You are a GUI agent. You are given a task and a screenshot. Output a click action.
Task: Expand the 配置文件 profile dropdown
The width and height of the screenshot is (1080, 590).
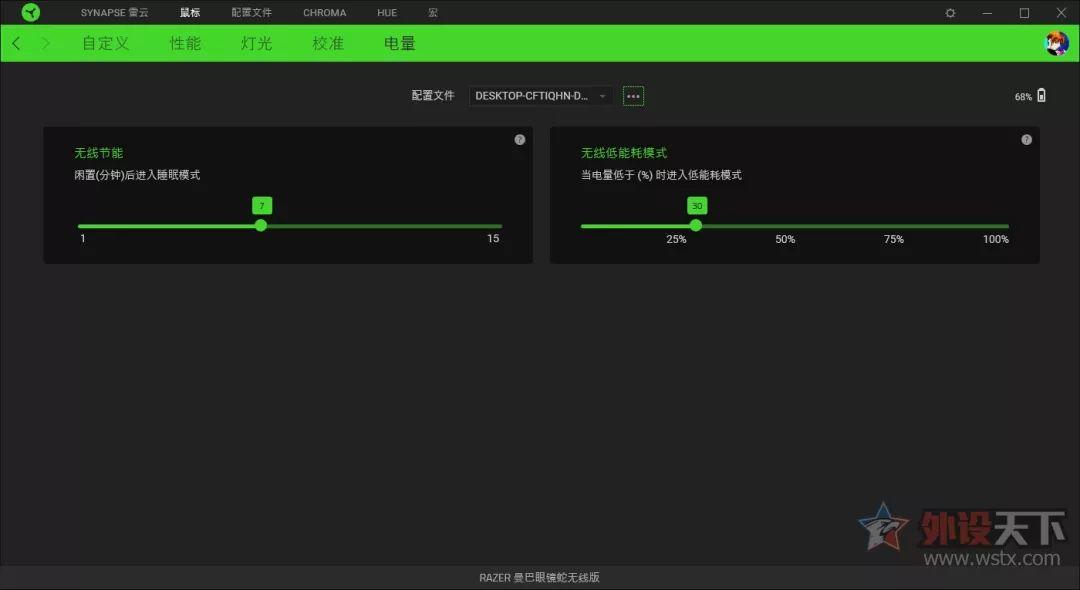point(540,96)
